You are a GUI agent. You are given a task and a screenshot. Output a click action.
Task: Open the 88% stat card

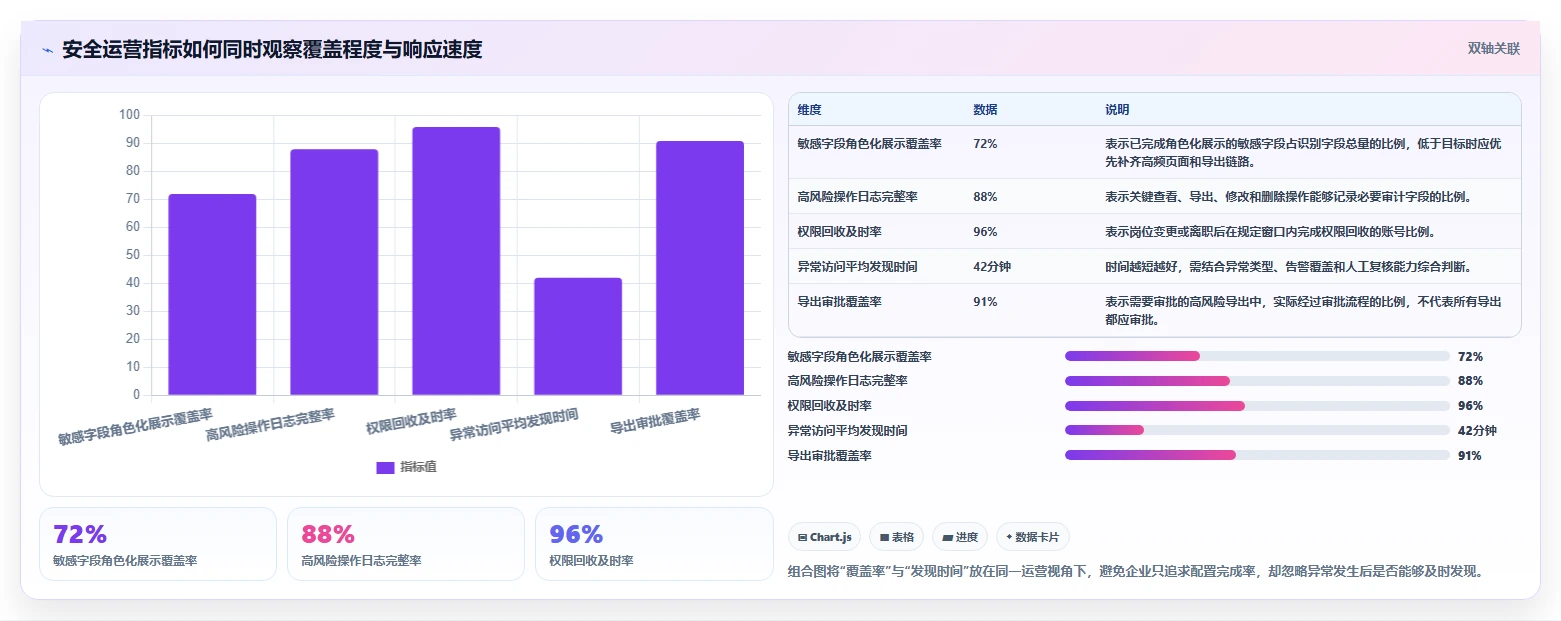406,544
